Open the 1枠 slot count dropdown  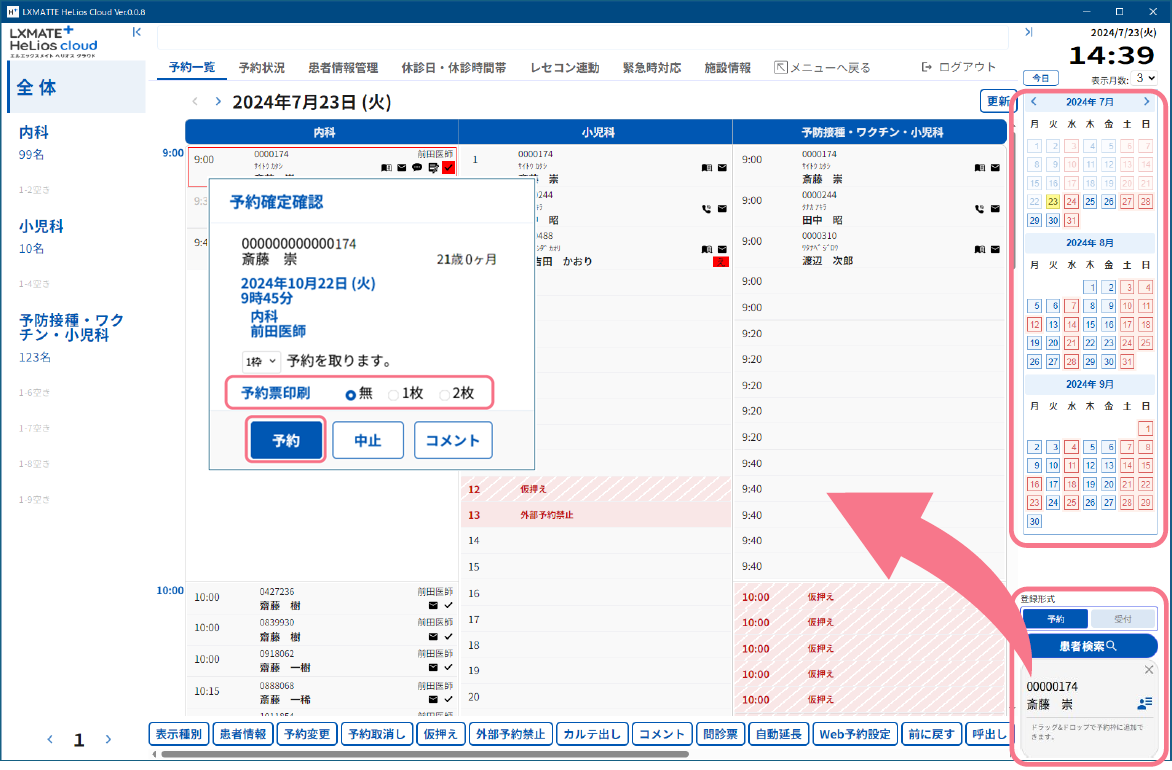(260, 361)
